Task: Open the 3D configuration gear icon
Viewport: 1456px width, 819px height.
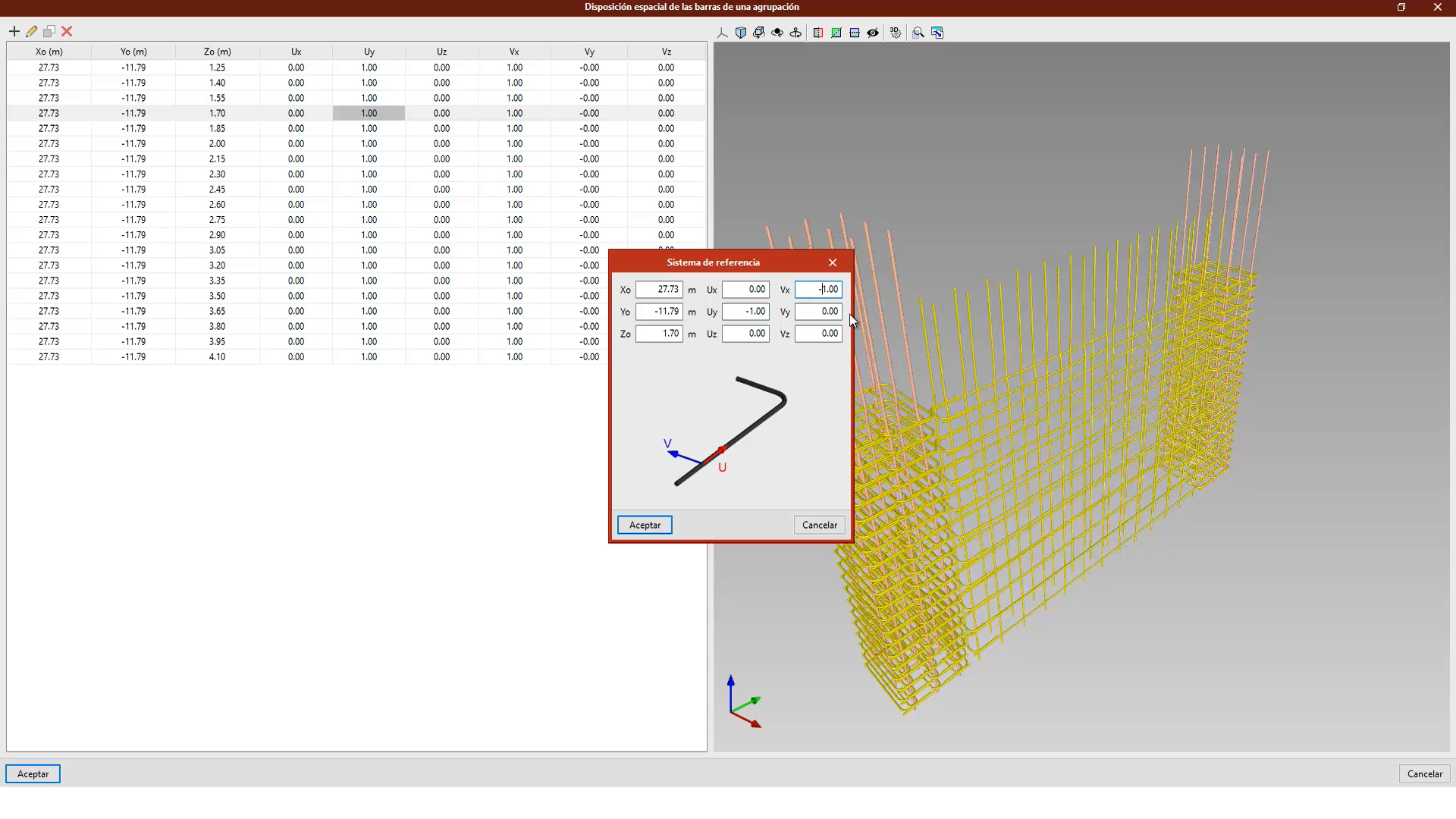Action: pos(896,33)
